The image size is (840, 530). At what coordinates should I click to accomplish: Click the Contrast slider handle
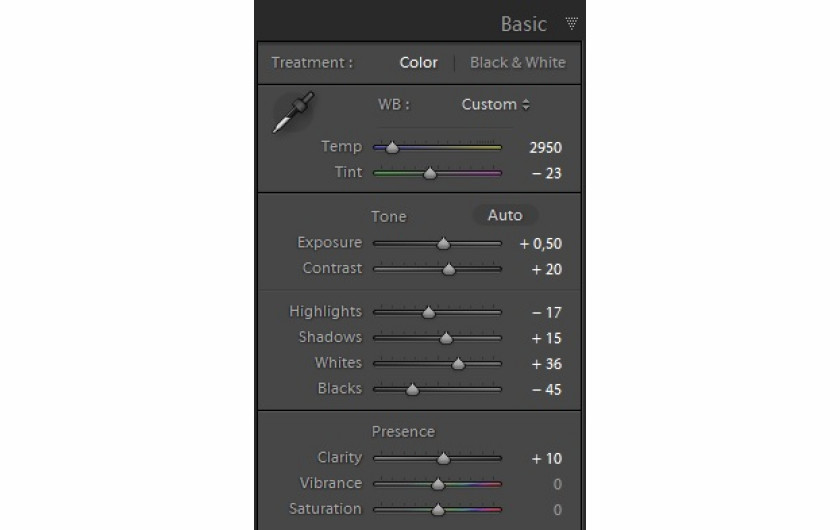coord(448,269)
